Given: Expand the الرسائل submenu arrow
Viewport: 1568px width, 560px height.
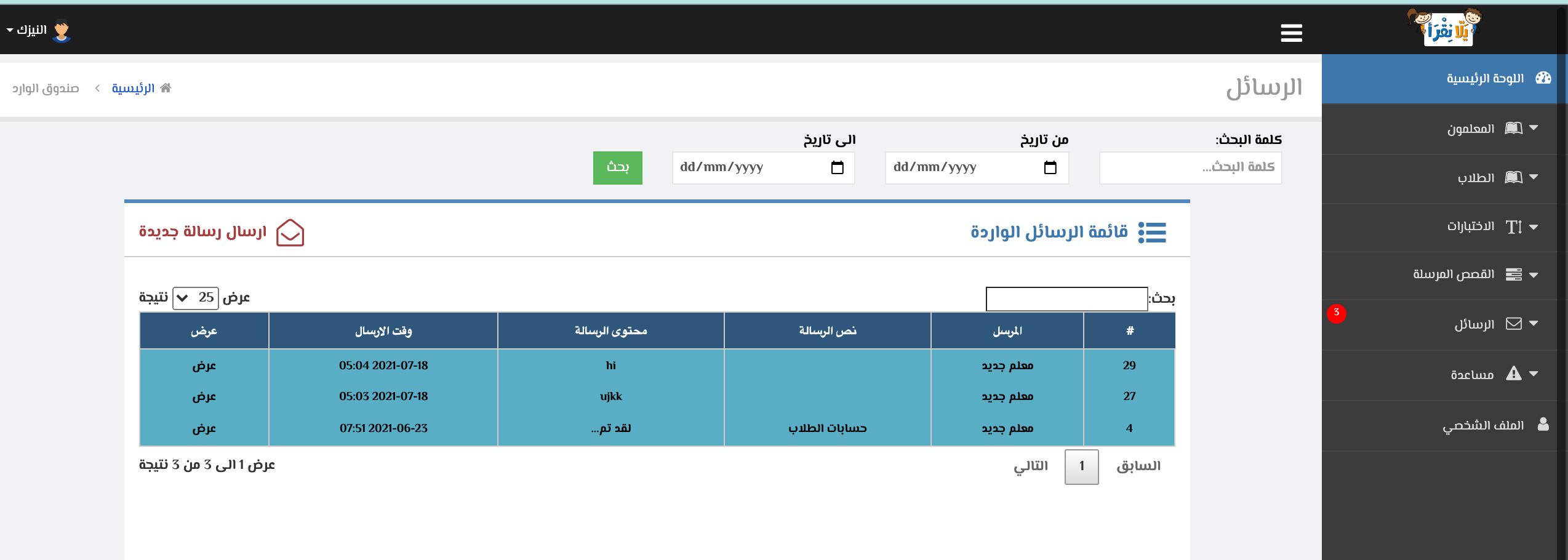Looking at the screenshot, I should (x=1534, y=324).
